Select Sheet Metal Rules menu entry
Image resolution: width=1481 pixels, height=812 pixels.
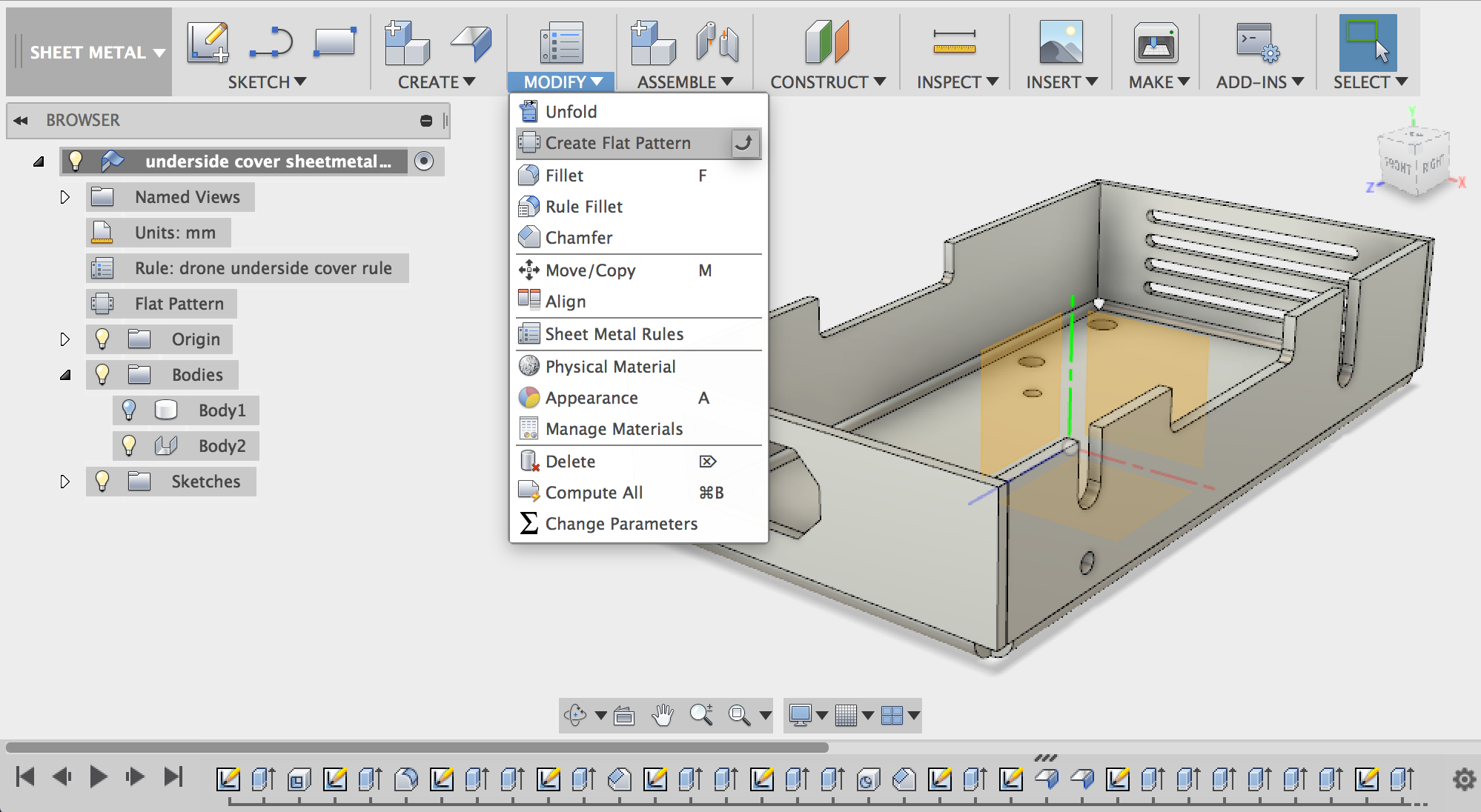pyautogui.click(x=614, y=334)
